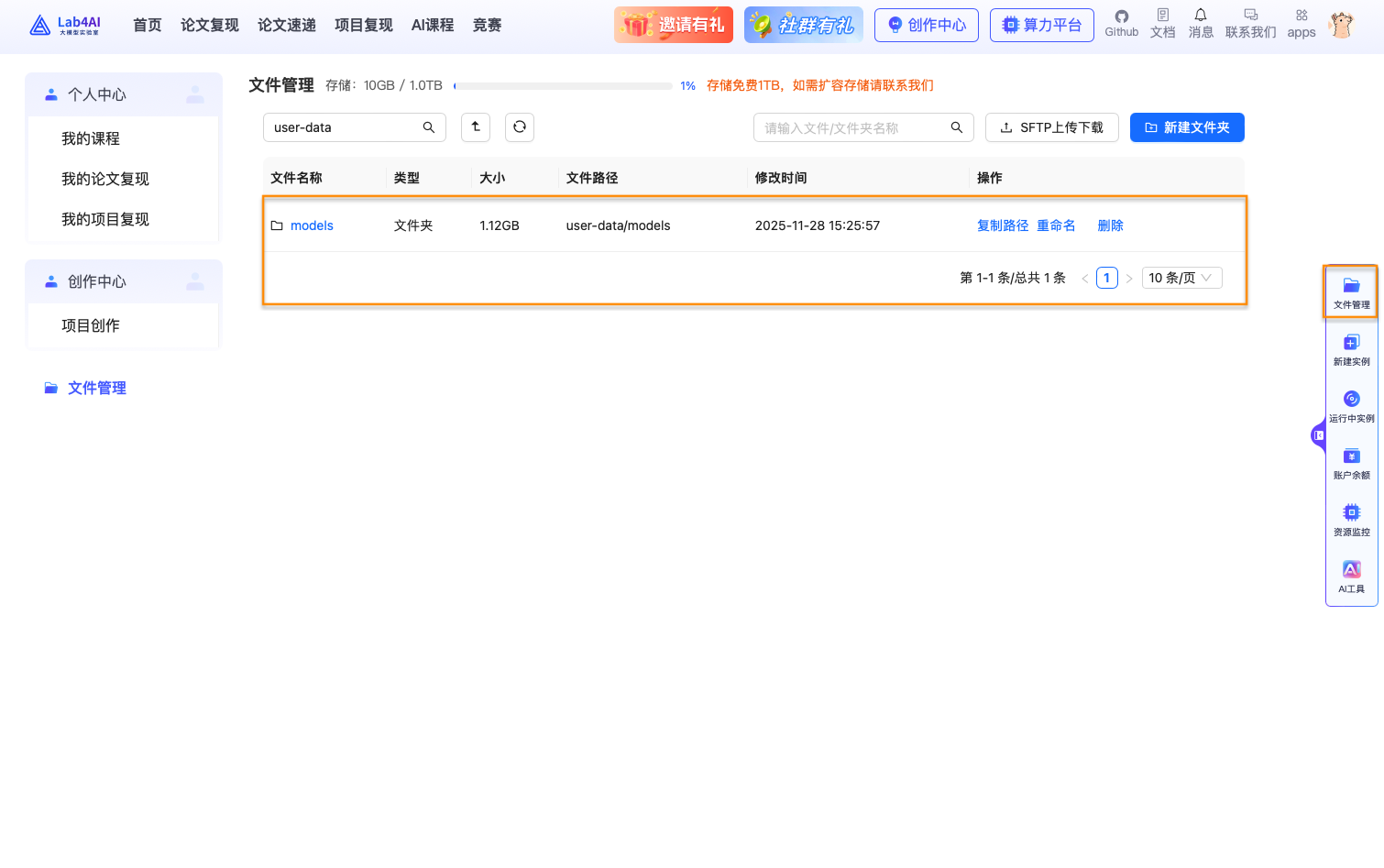1384x868 pixels.
Task: Click the storage usage progress bar
Action: 562,85
